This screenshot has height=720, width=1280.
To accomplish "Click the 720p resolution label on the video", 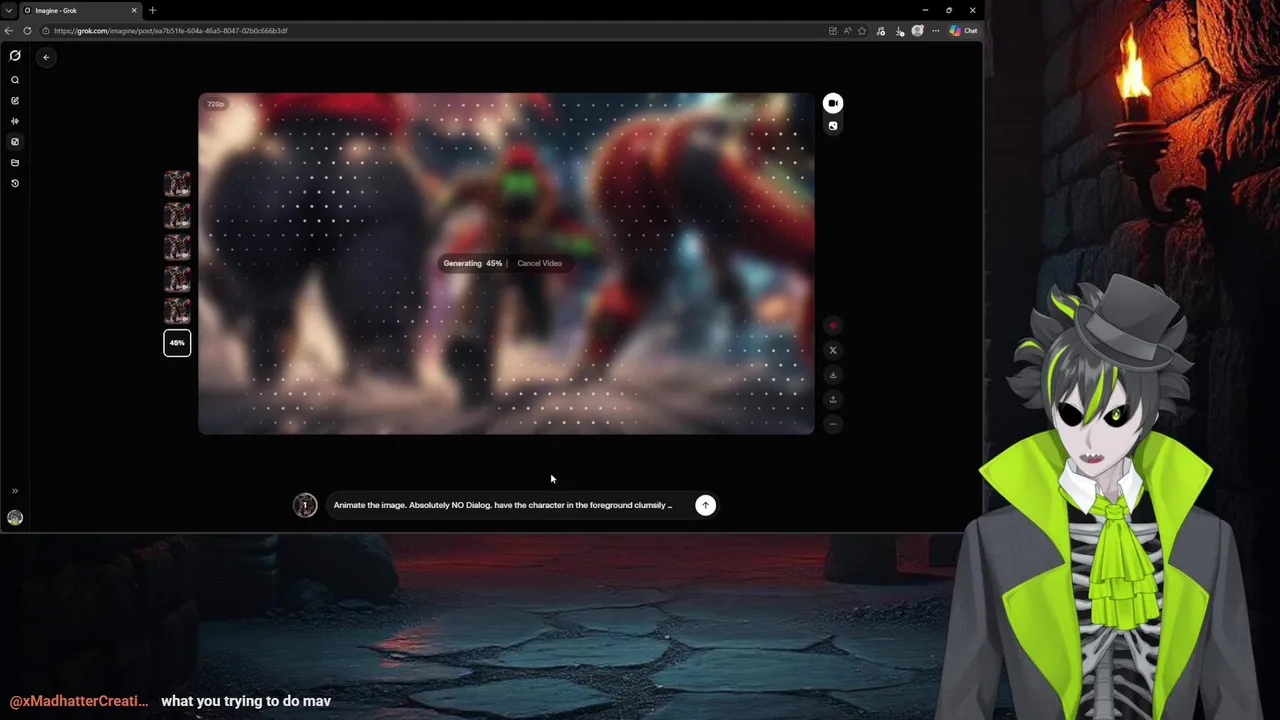I will (215, 104).
